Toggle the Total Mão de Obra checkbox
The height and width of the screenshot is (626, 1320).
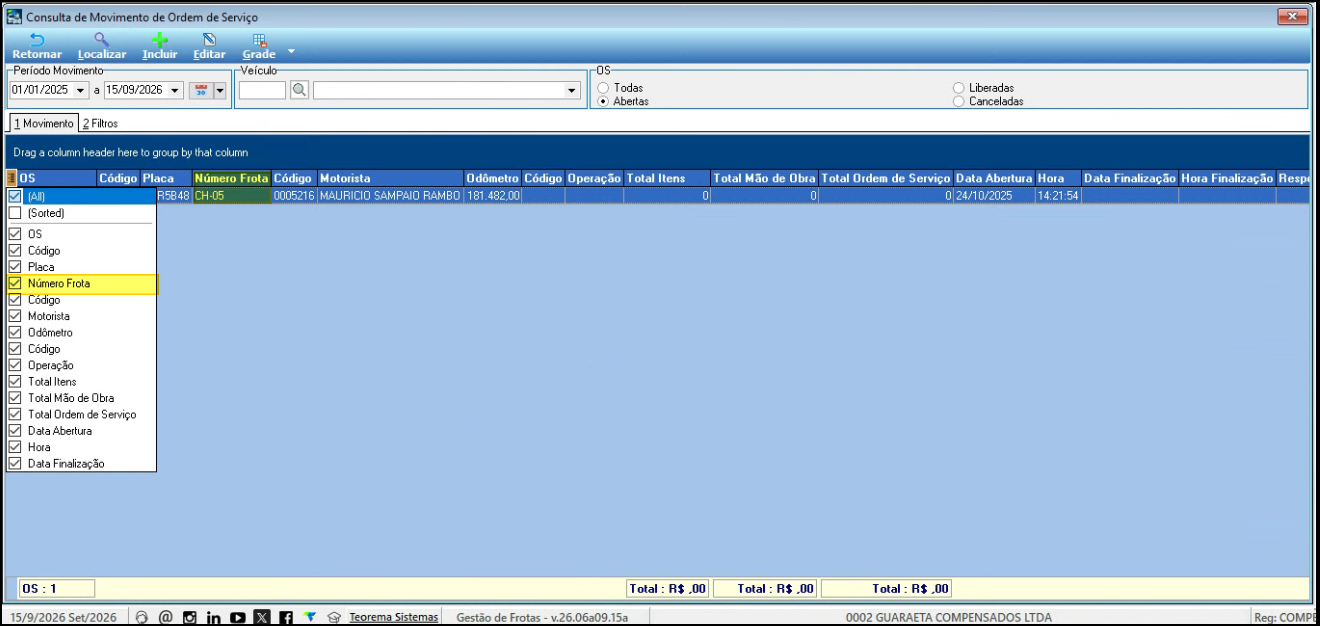[x=14, y=398]
